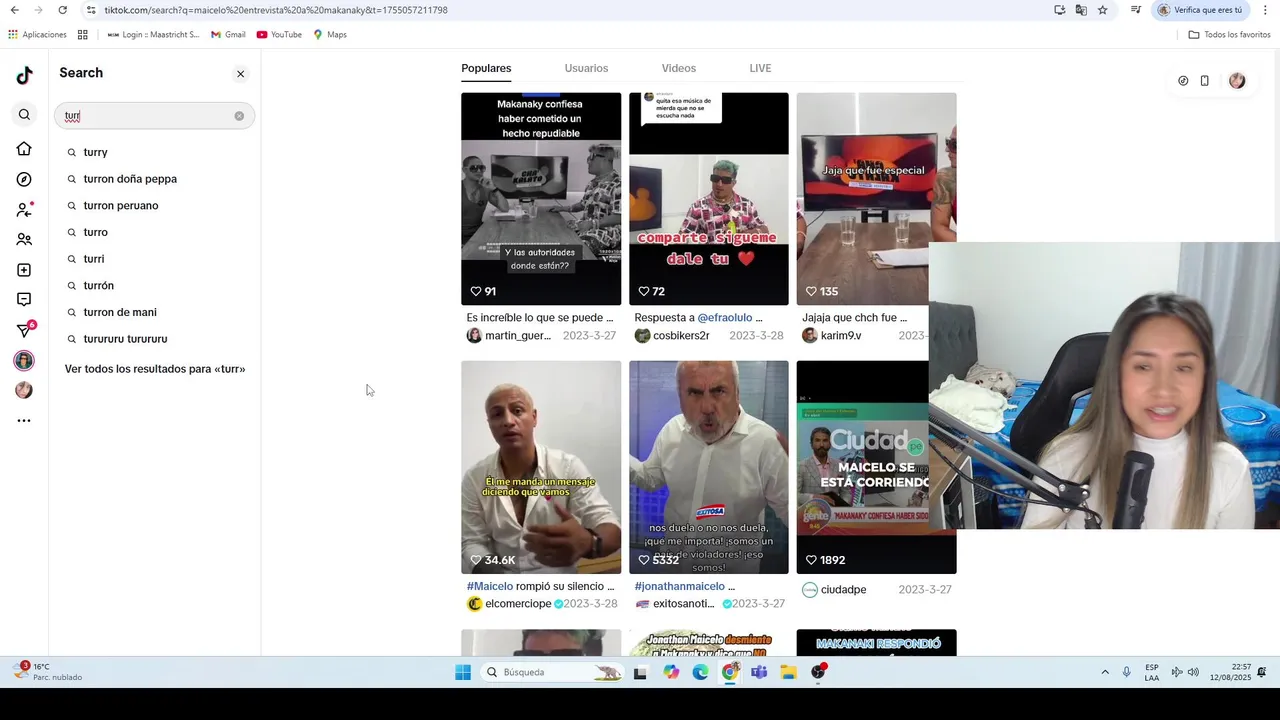Image resolution: width=1280 pixels, height=720 pixels.
Task: Open the YouTube bookmark
Action: point(279,35)
